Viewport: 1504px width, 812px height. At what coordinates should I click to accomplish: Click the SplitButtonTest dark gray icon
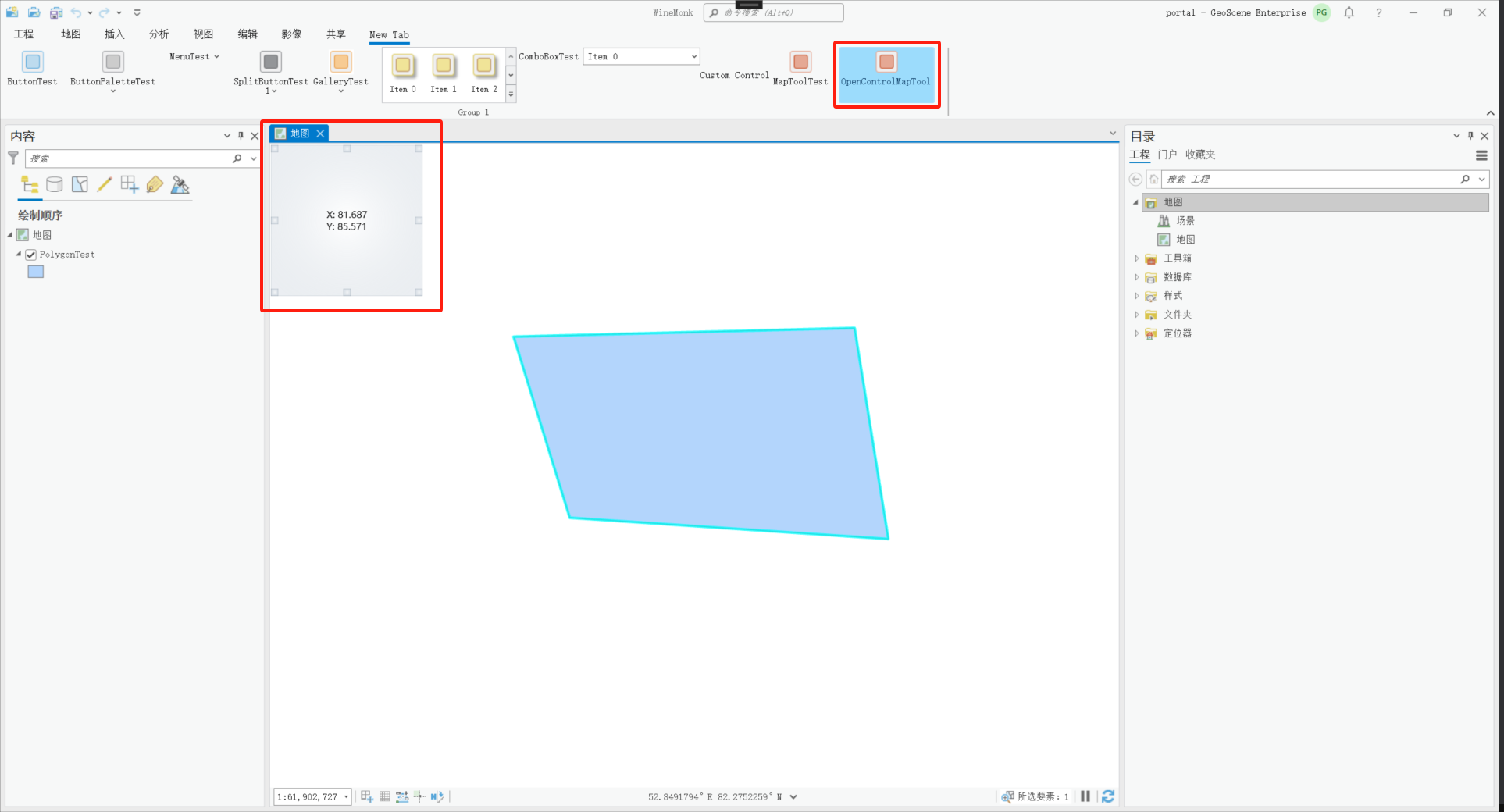(x=271, y=62)
